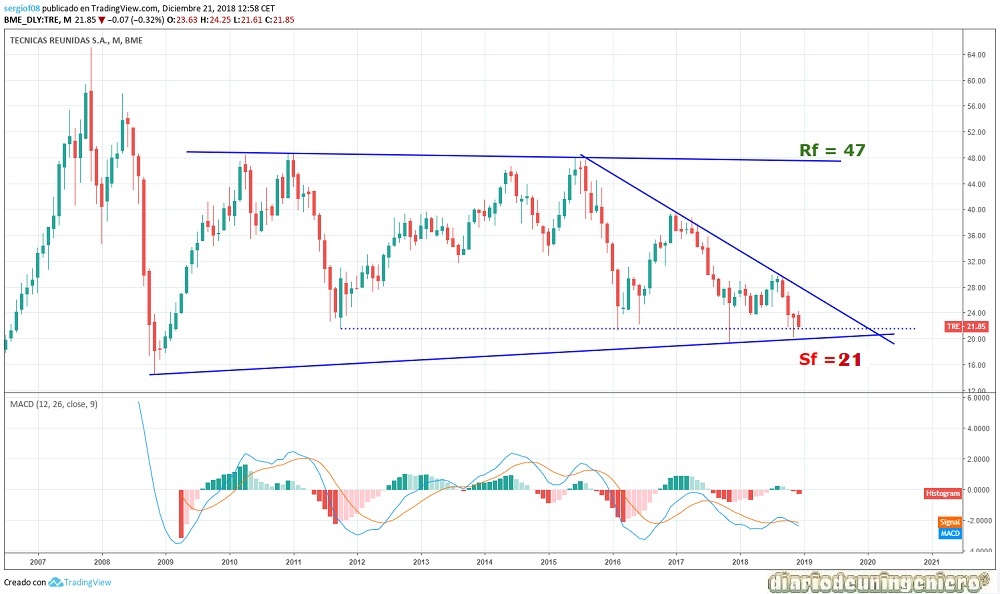Click the 2009 label on the time axis
Image resolution: width=1000 pixels, height=594 pixels.
(x=165, y=562)
